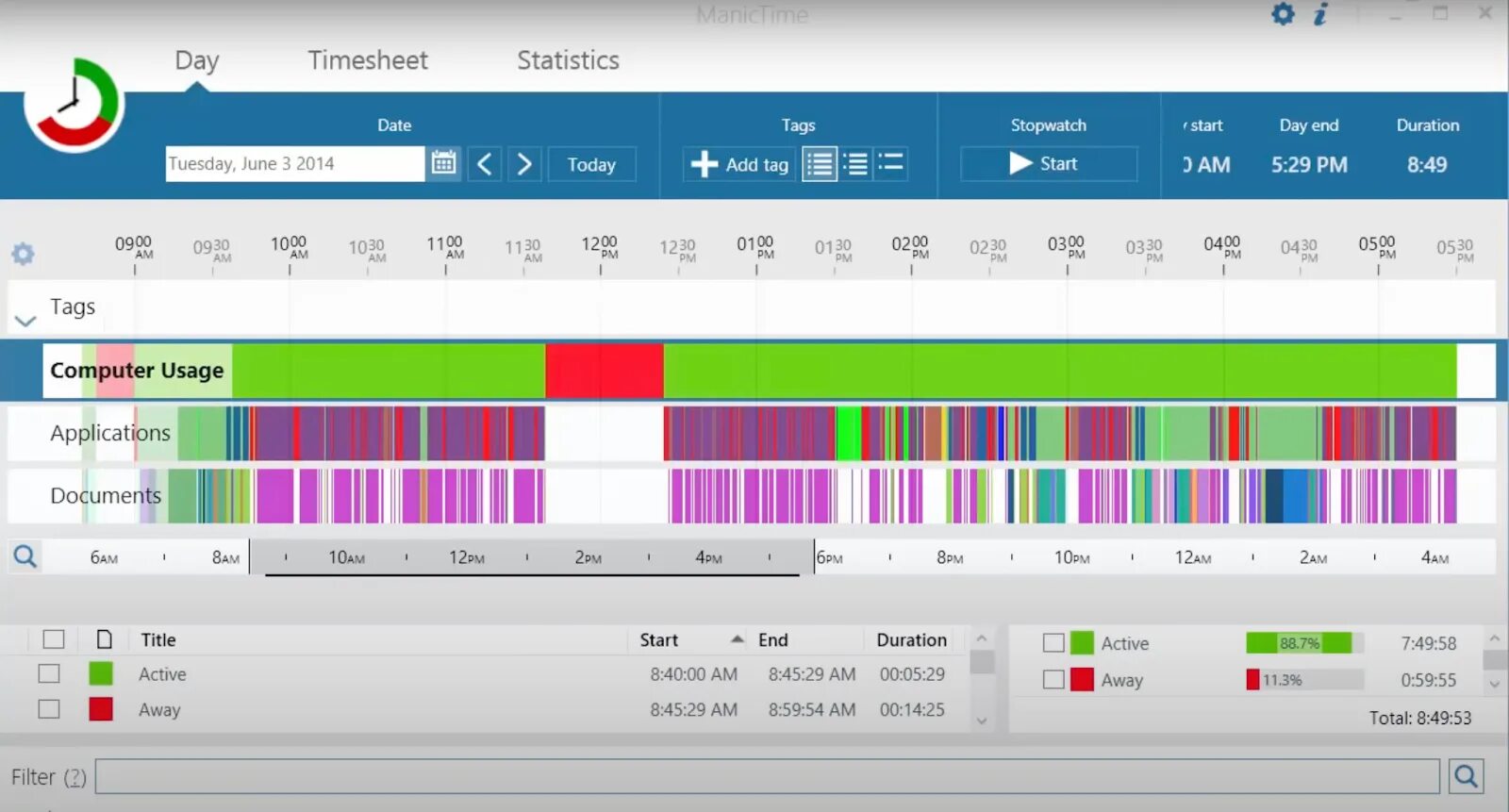Open the calendar date picker icon

(x=443, y=163)
